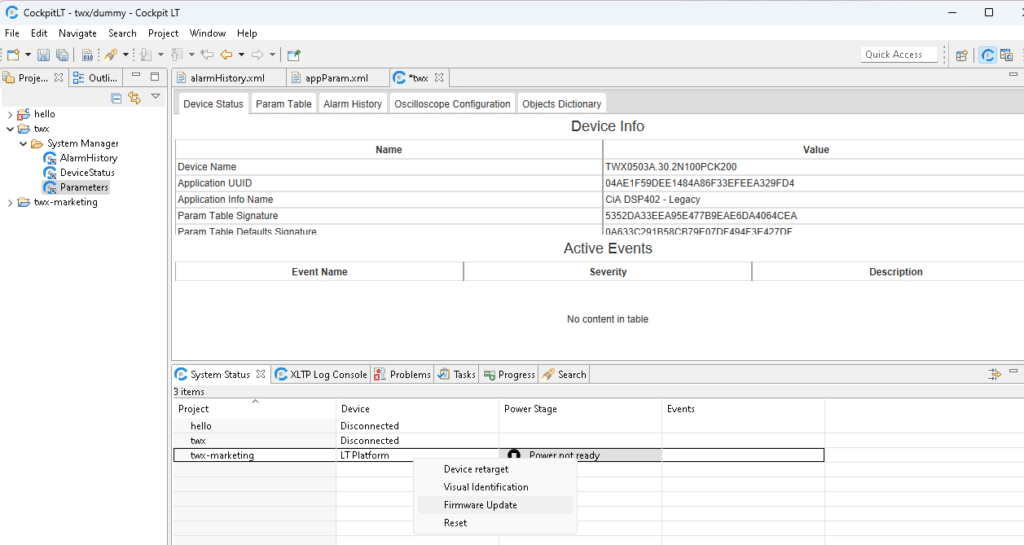This screenshot has width=1024, height=545.
Task: Close the *twx editor tab
Action: coord(439,77)
